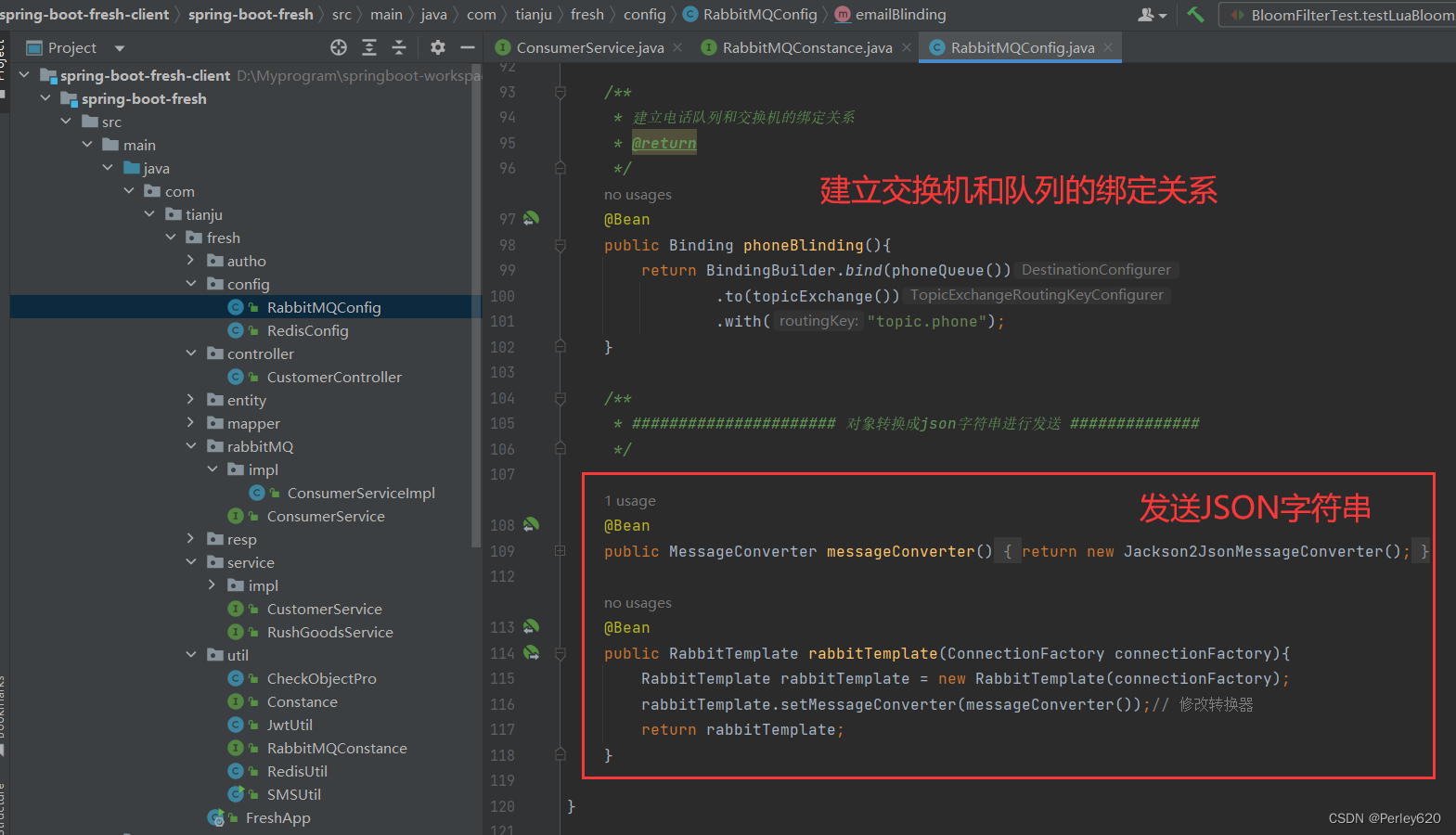
Task: Click the emailBlinding breadcrumb
Action: (901, 15)
